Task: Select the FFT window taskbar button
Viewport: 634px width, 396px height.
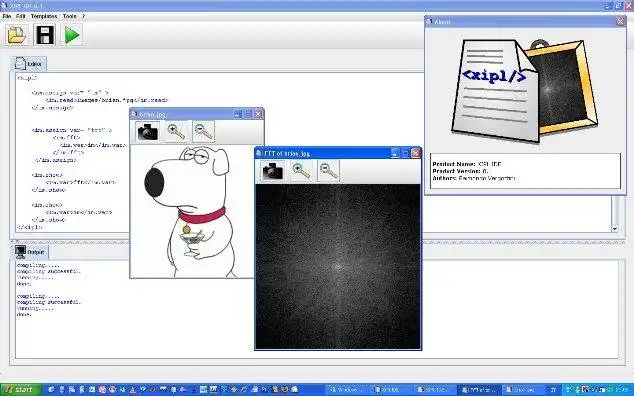Action: coord(479,390)
